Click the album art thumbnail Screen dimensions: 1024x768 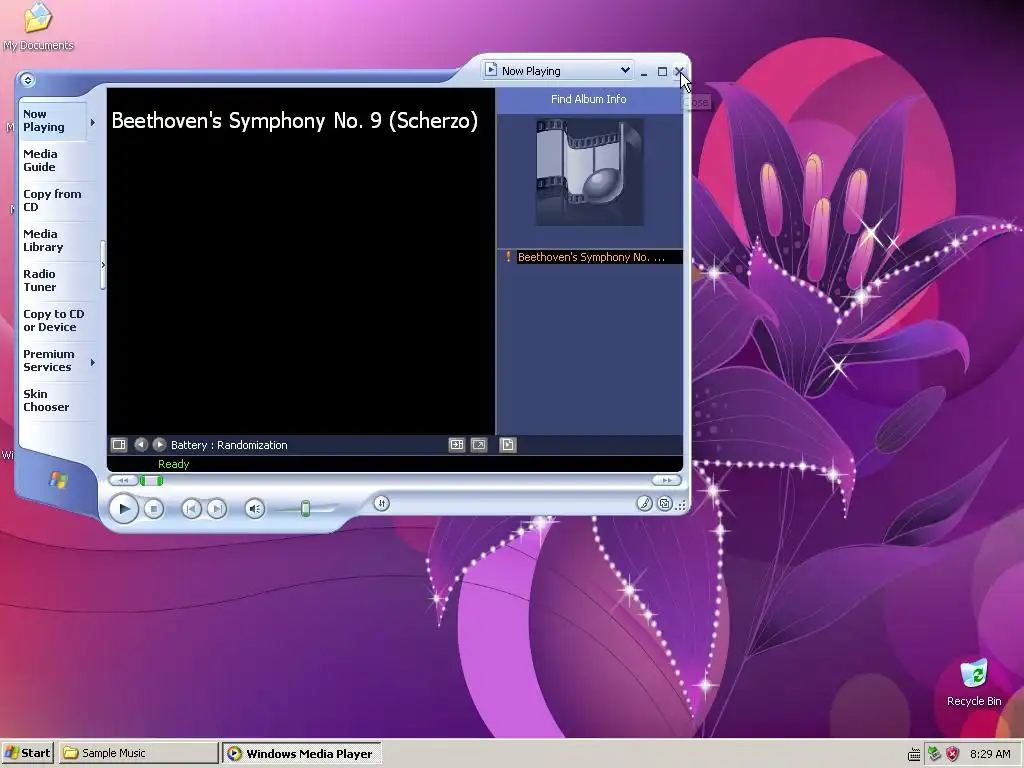(x=590, y=172)
